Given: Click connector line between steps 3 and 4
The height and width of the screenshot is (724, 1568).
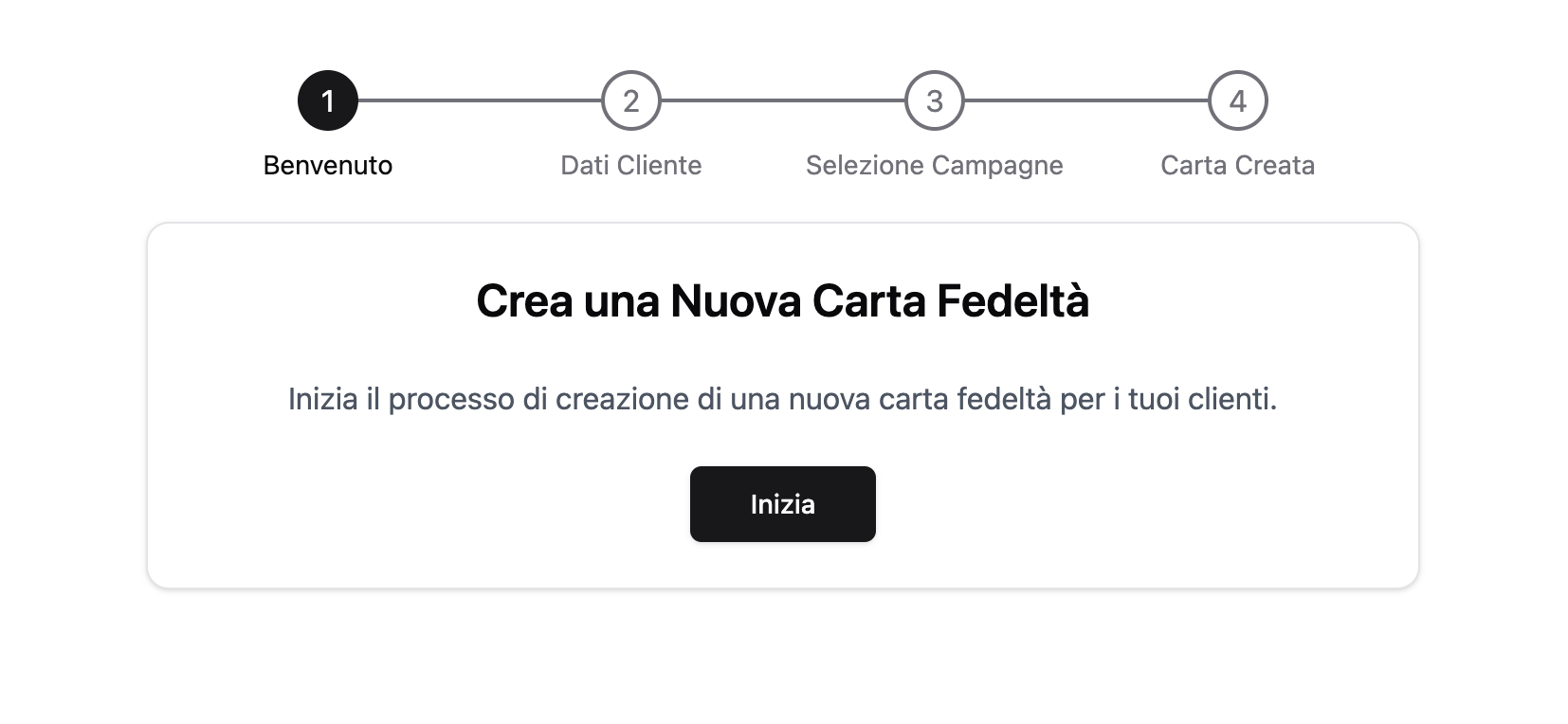Looking at the screenshot, I should [x=1086, y=100].
